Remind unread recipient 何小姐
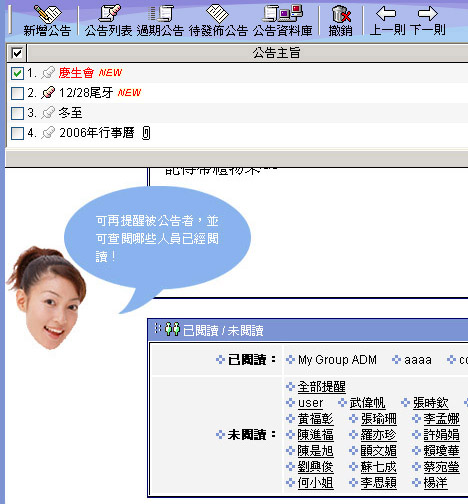This screenshot has width=468, height=504. [x=315, y=483]
